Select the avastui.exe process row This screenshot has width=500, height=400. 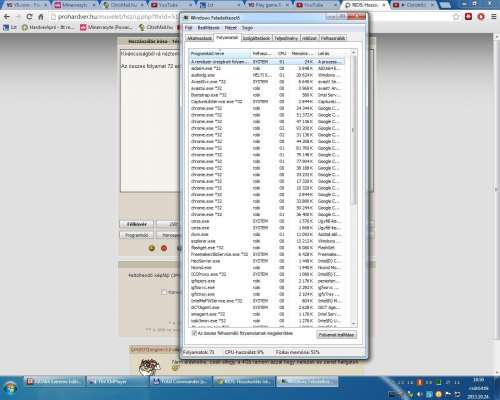click(267, 88)
